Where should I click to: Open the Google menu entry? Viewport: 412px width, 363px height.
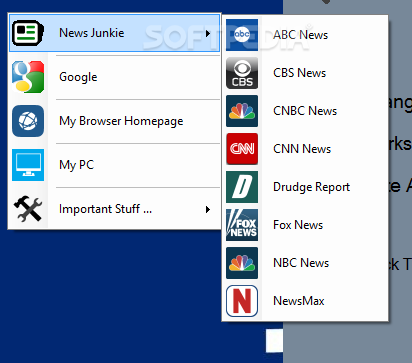[x=114, y=77]
